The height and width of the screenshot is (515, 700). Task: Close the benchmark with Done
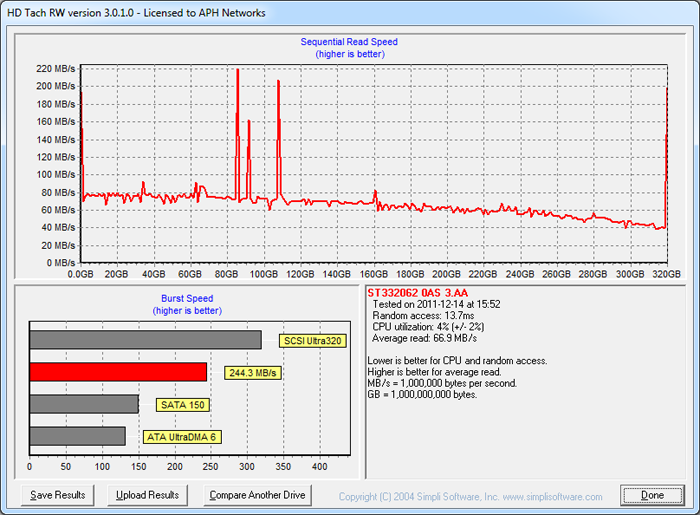652,495
